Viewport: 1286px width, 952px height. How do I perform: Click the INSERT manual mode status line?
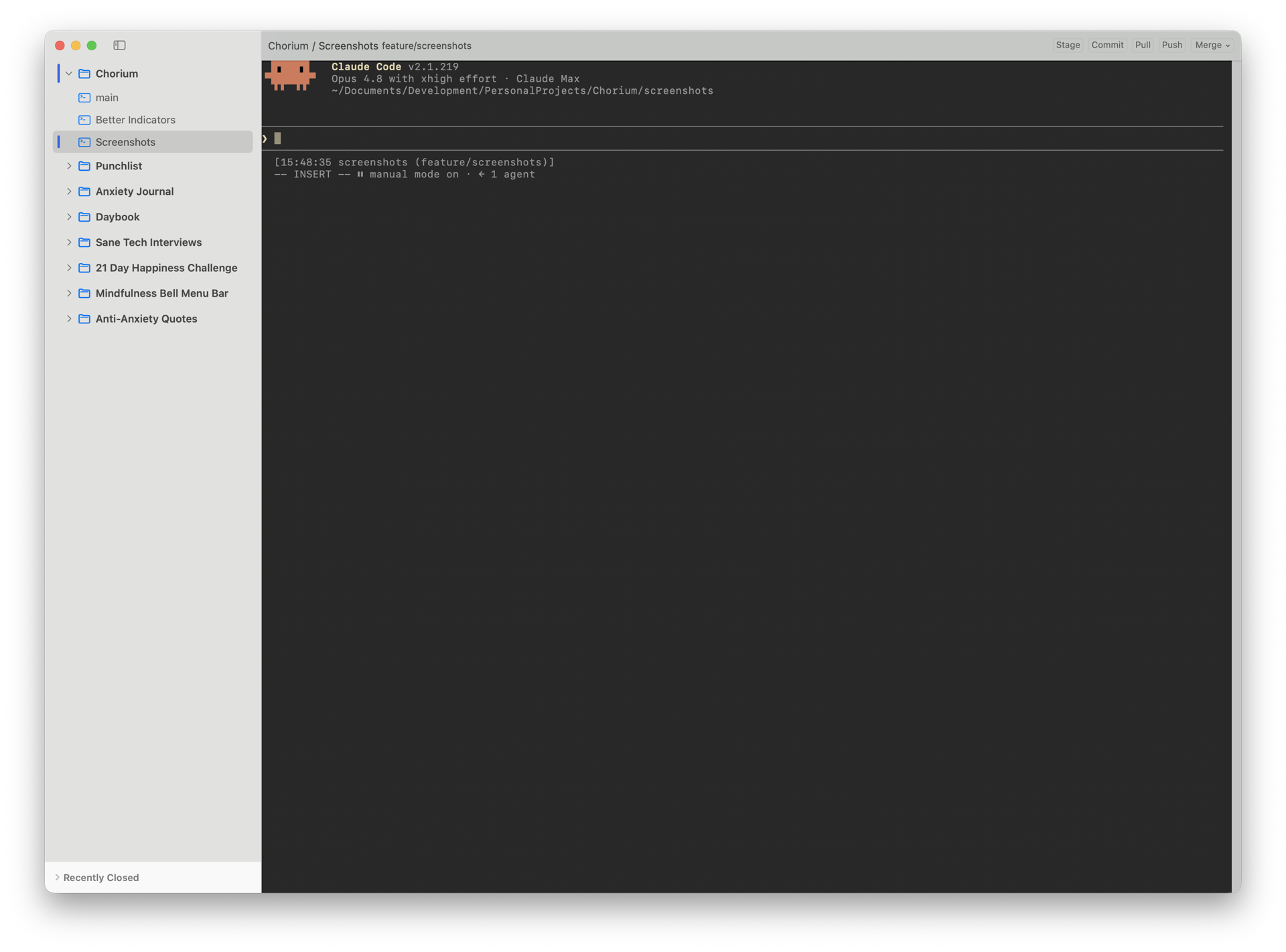(405, 175)
